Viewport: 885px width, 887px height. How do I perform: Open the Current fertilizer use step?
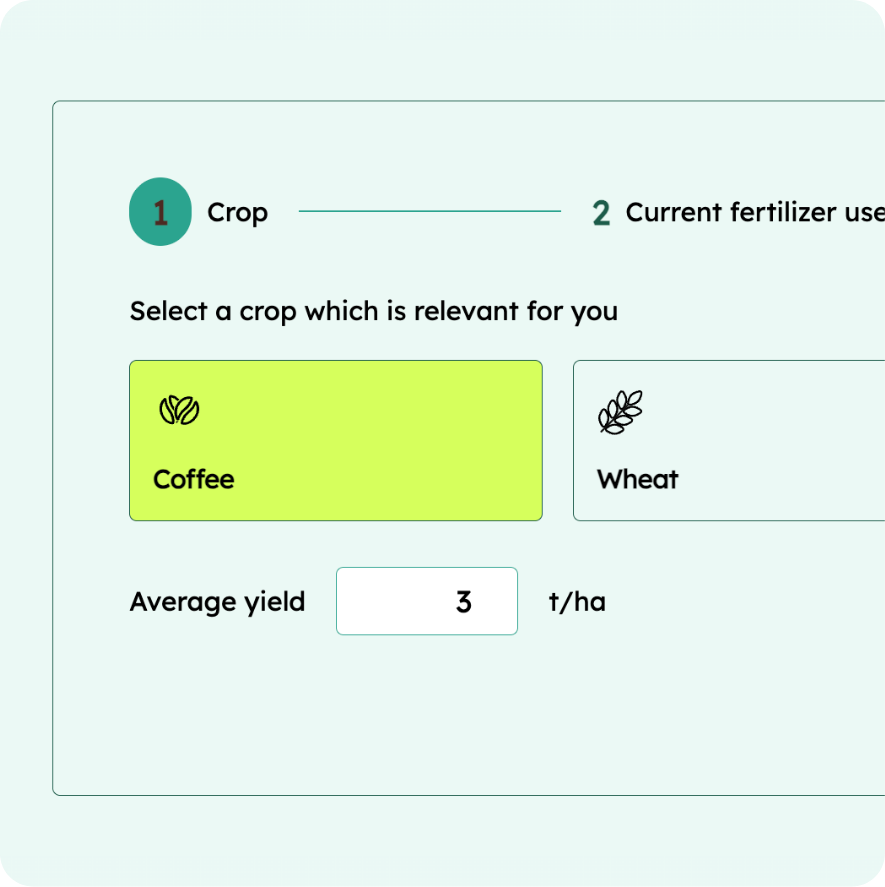pyautogui.click(x=755, y=212)
